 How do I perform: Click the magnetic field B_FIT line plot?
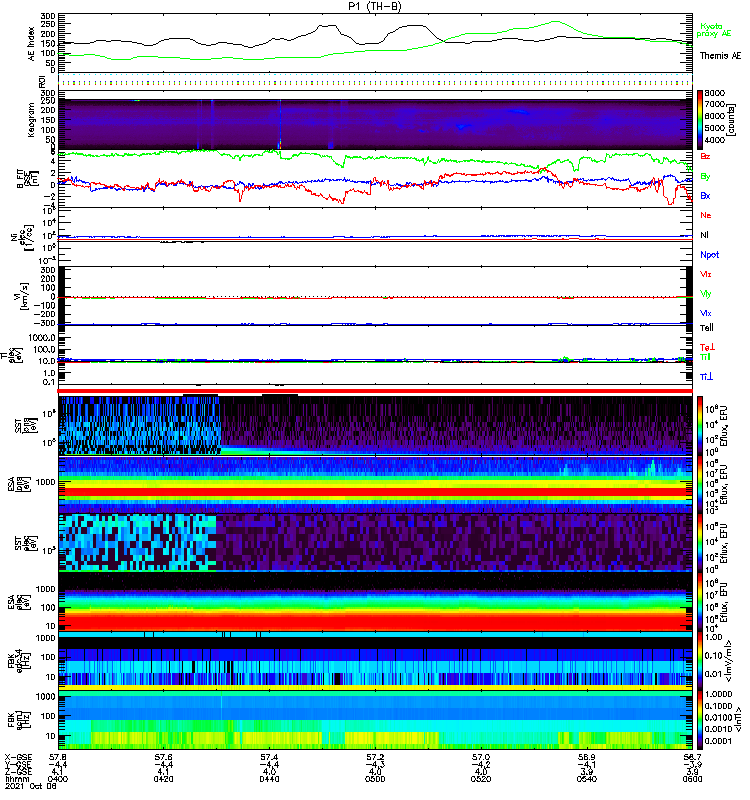(375, 179)
